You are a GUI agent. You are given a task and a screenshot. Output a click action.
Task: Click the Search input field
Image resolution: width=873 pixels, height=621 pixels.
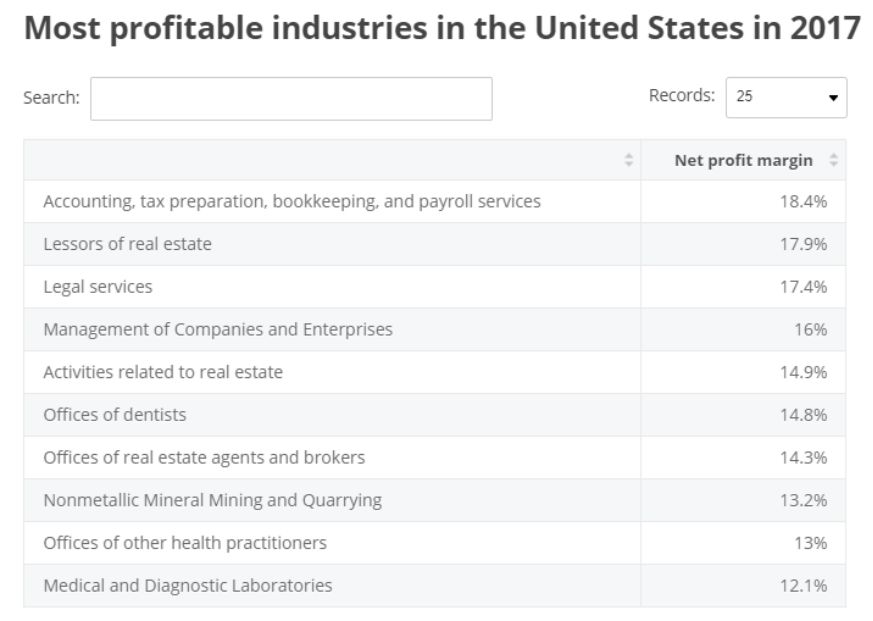point(291,99)
